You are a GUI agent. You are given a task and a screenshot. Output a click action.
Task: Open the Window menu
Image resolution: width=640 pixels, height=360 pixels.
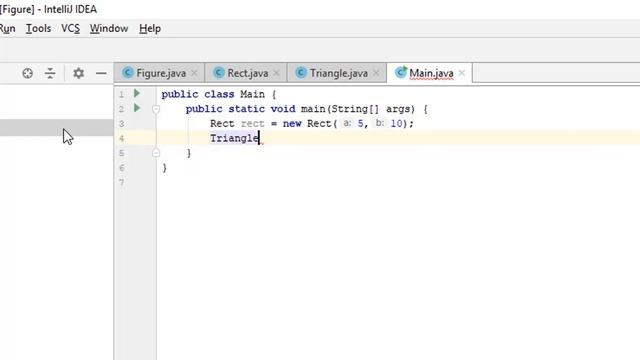109,29
